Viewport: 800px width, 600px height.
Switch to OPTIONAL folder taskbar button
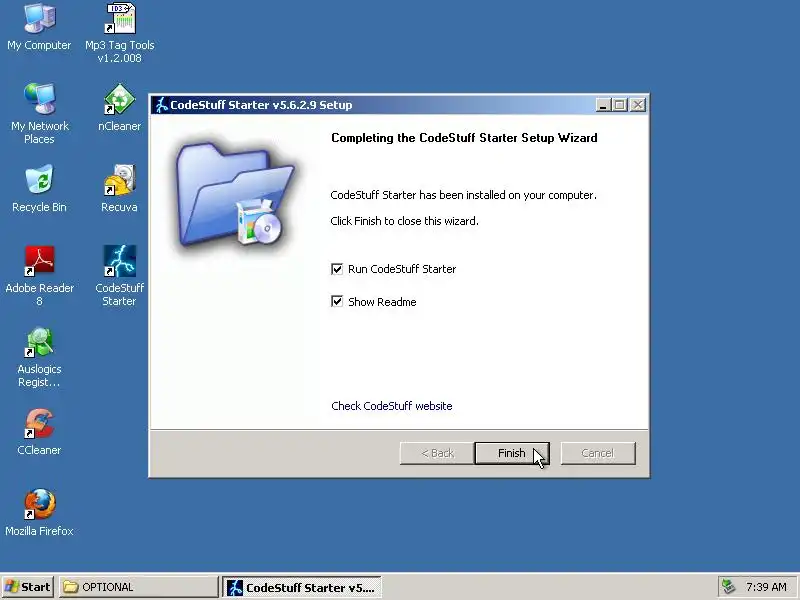point(138,587)
